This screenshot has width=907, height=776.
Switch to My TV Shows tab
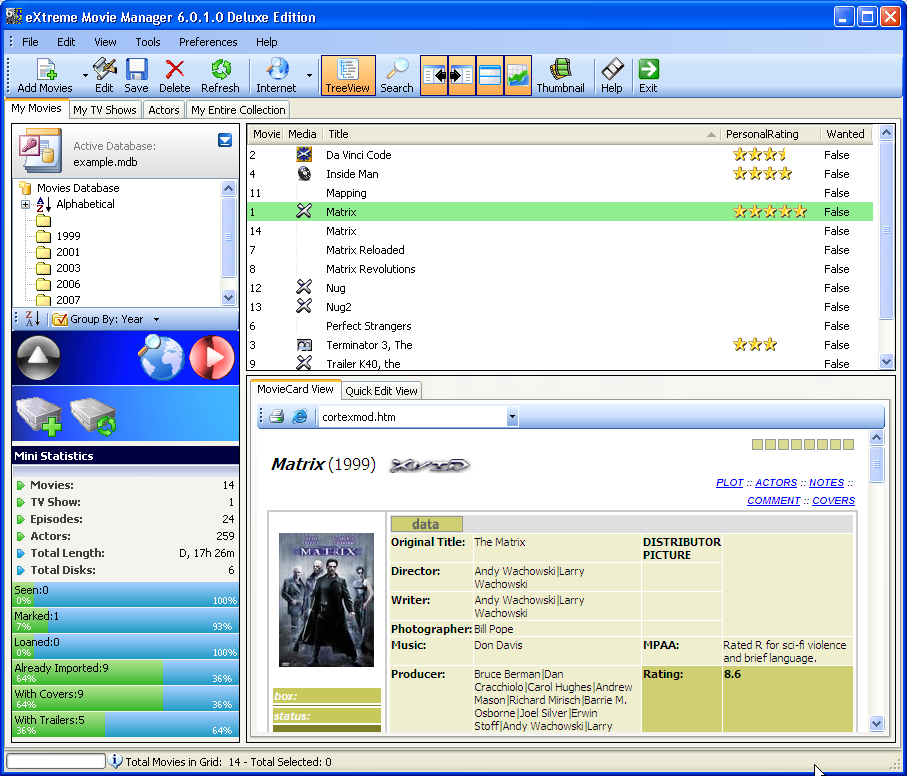(105, 110)
